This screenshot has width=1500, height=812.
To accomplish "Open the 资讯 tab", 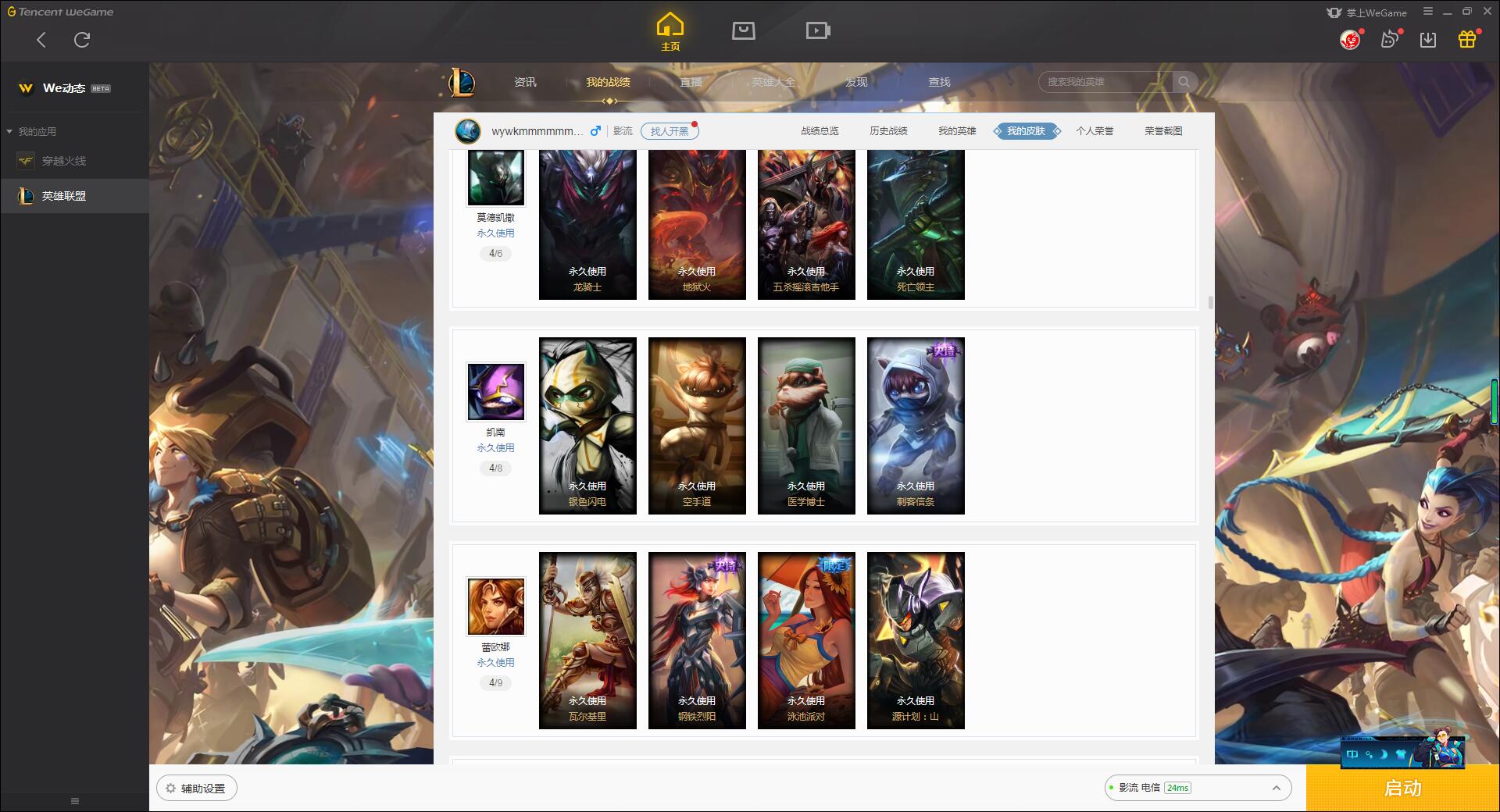I will click(x=525, y=82).
